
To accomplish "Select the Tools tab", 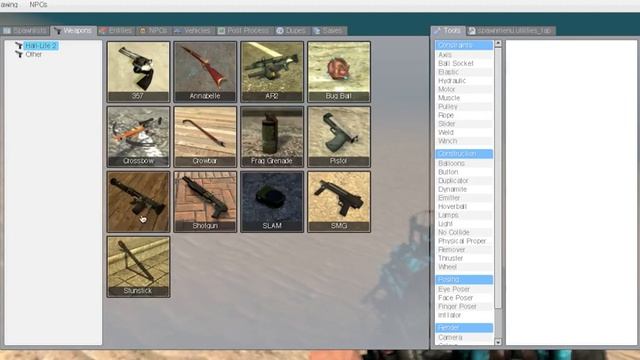I will (448, 31).
